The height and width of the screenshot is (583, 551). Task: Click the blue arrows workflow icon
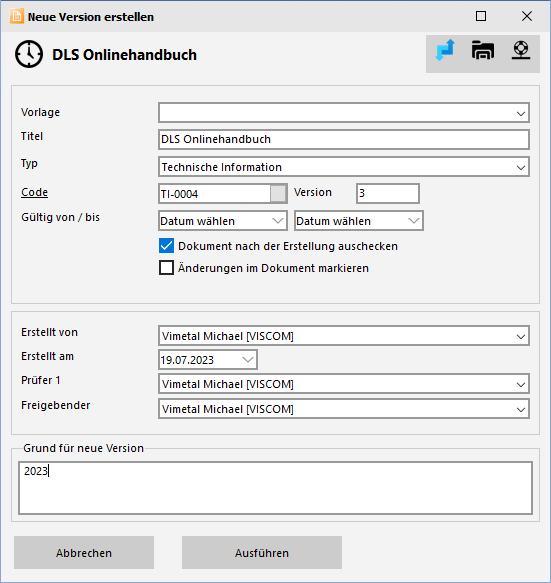445,50
